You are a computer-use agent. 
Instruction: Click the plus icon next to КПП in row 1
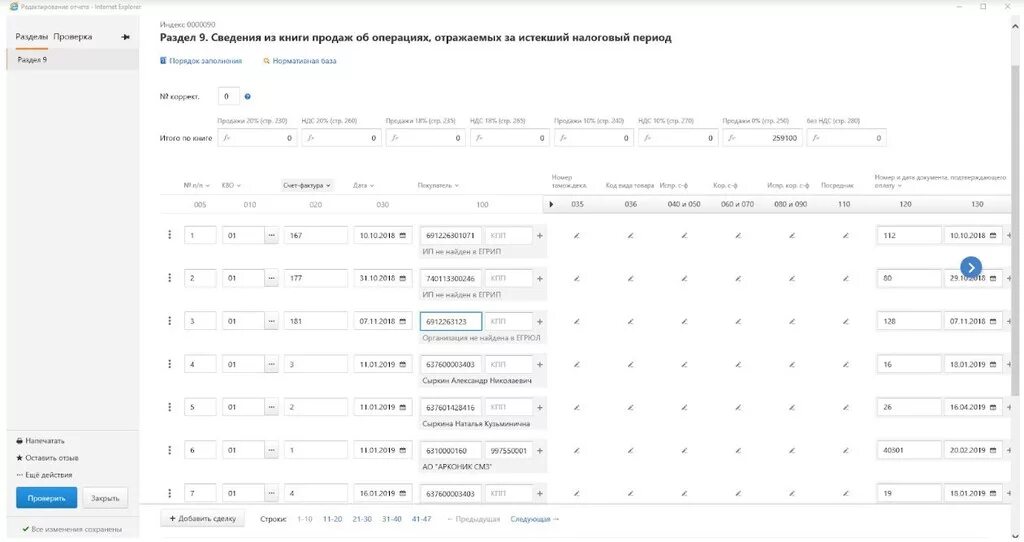(540, 236)
